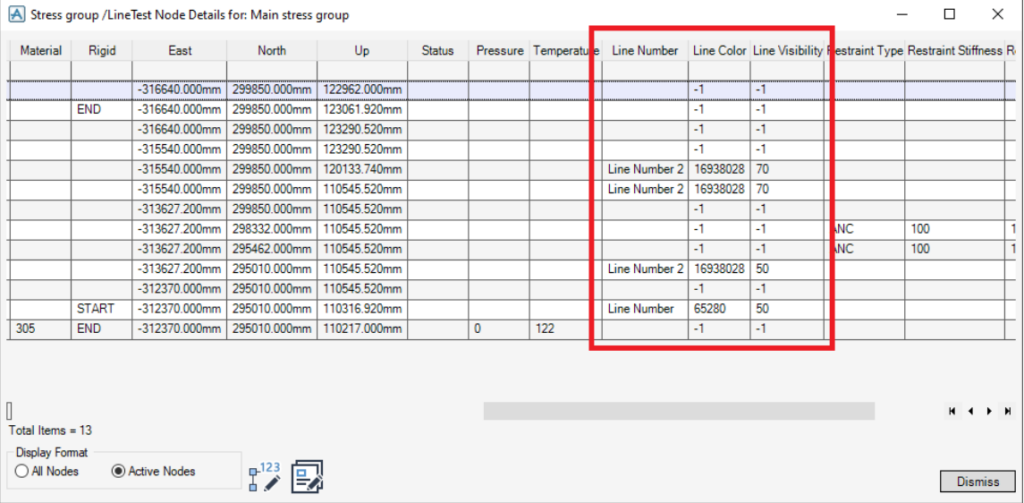Jump to last page arrow
Image resolution: width=1024 pixels, height=503 pixels.
coord(1007,411)
